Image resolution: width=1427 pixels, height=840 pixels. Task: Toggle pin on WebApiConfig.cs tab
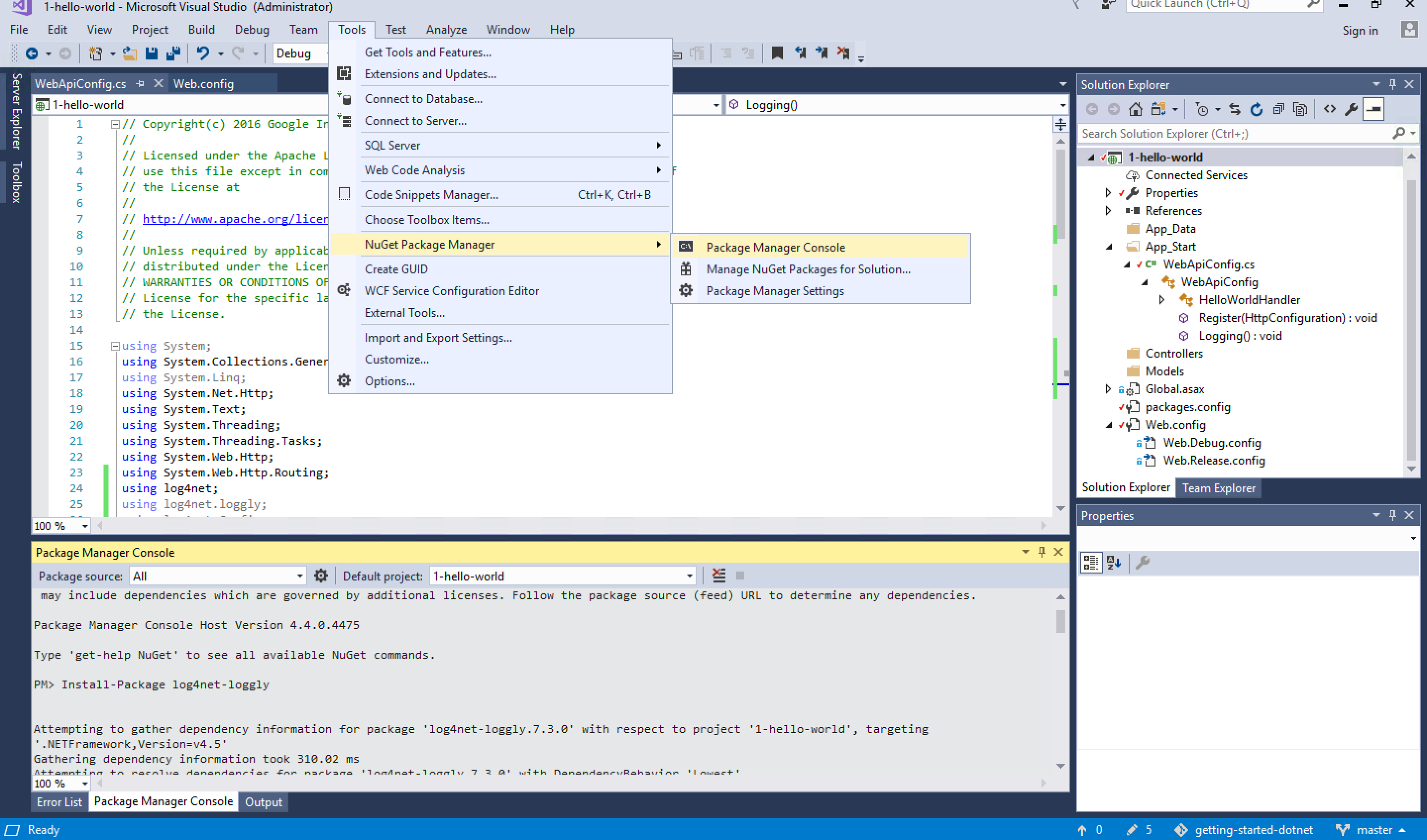(140, 84)
